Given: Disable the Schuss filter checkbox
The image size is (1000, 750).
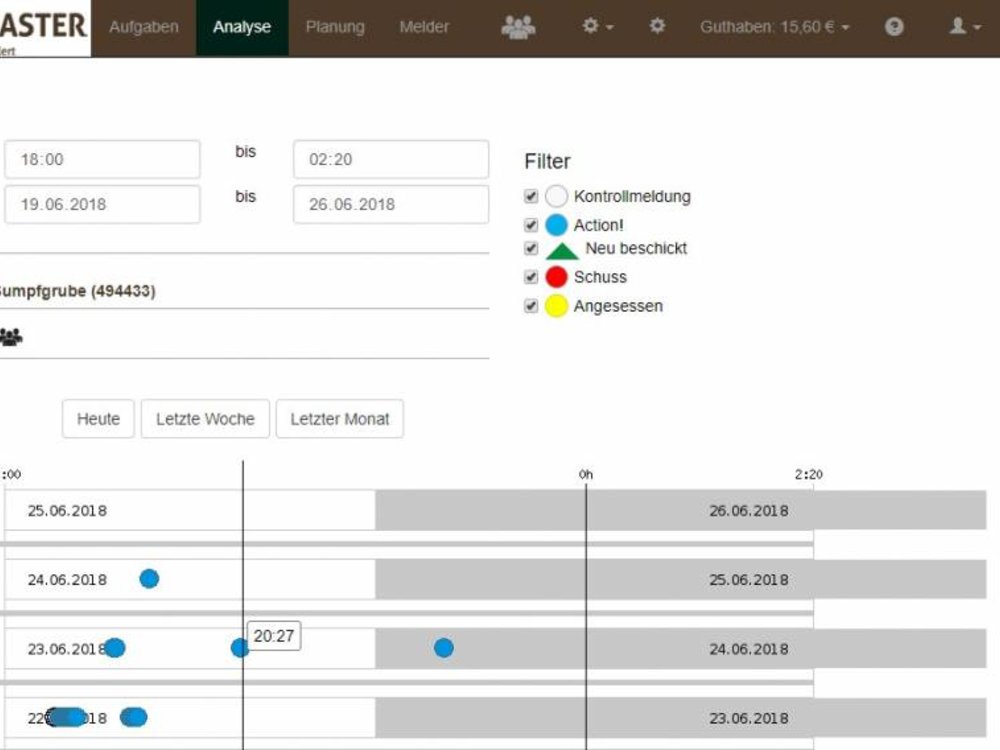Looking at the screenshot, I should [x=531, y=277].
